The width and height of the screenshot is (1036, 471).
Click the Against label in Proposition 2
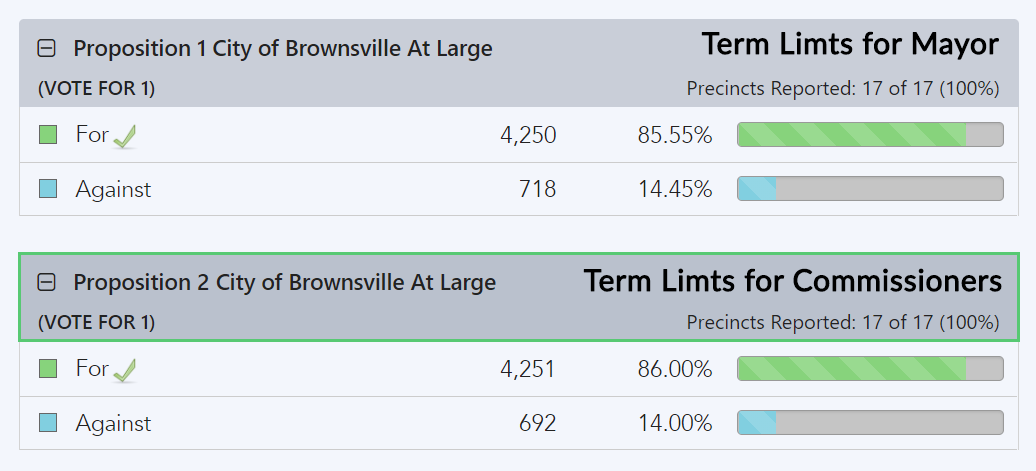tap(113, 423)
